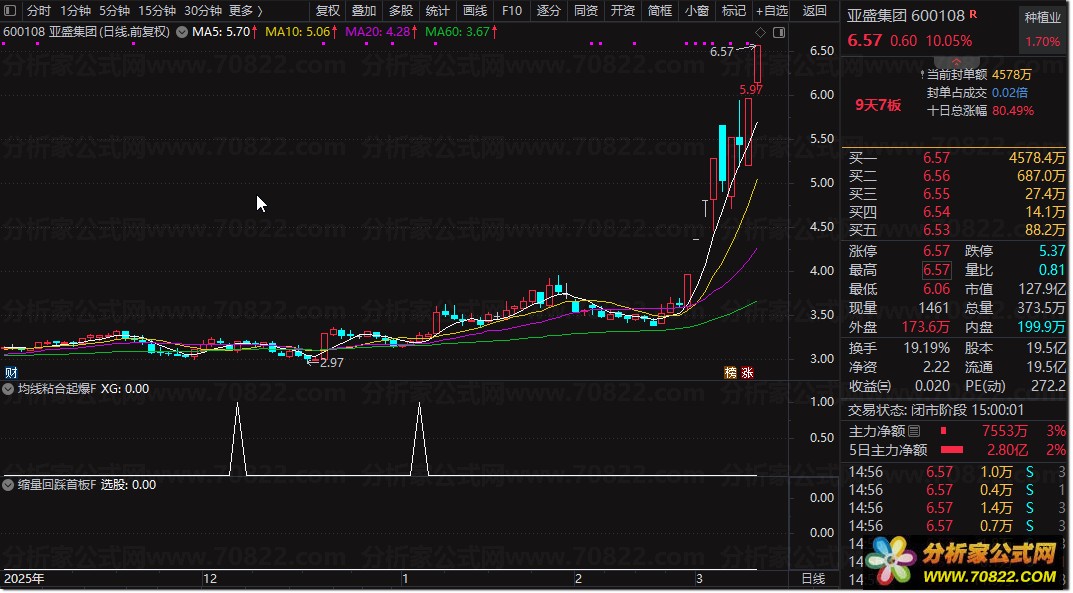The image size is (1073, 593).
Task: Click the MA10: 5.06 indicator label
Action: pos(300,31)
